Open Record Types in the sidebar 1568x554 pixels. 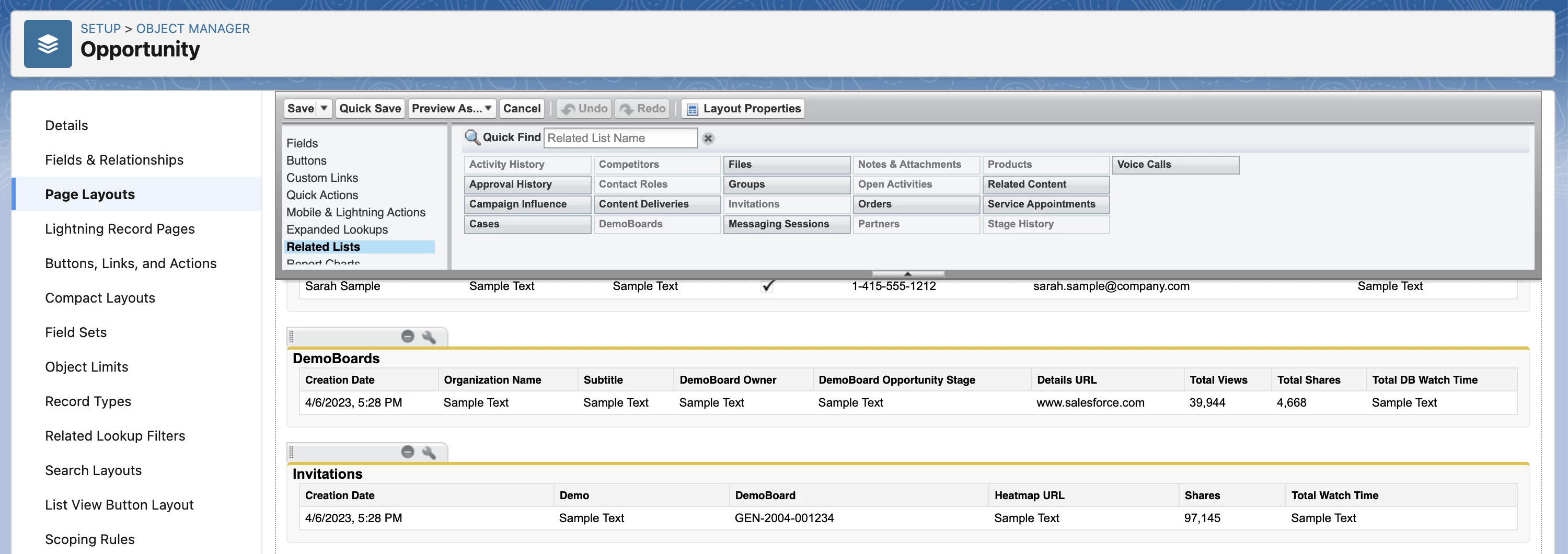coord(88,401)
